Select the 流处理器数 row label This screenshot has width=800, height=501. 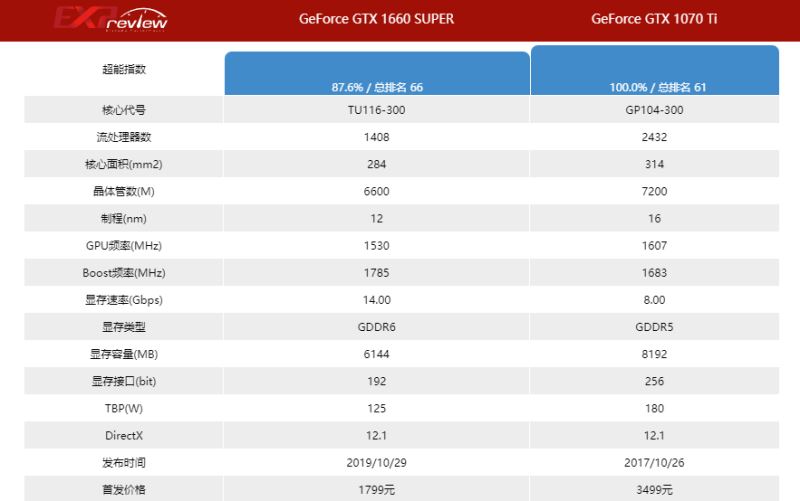tap(124, 137)
